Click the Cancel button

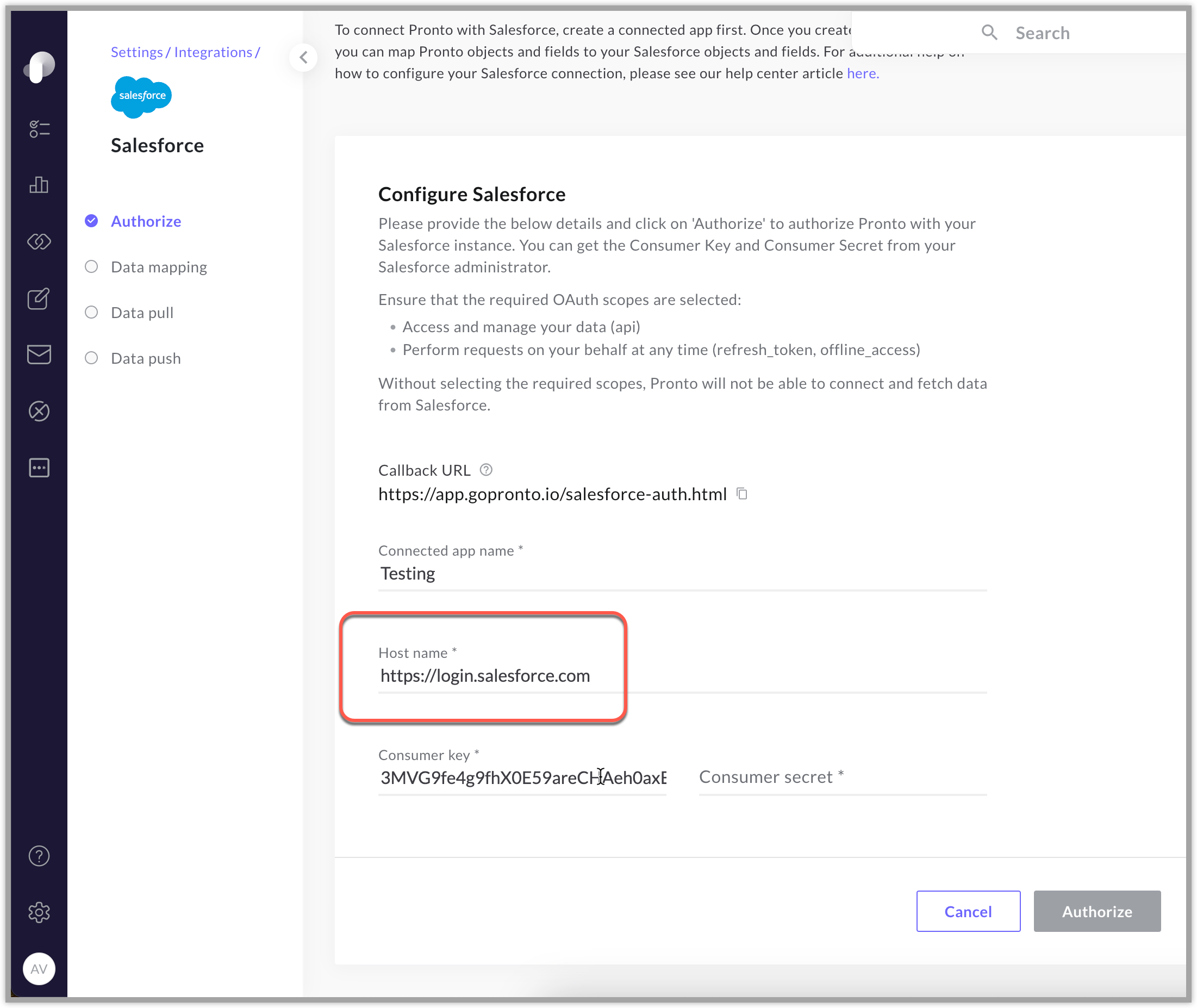[x=968, y=911]
